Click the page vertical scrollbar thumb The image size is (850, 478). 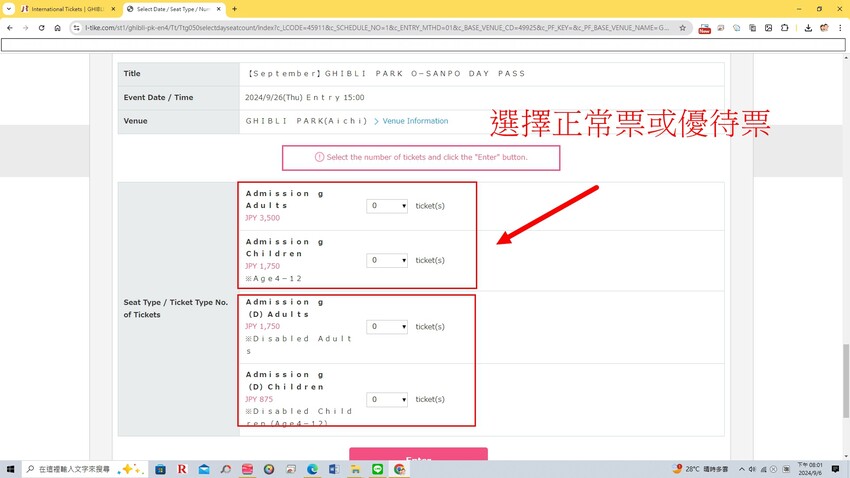click(x=846, y=381)
